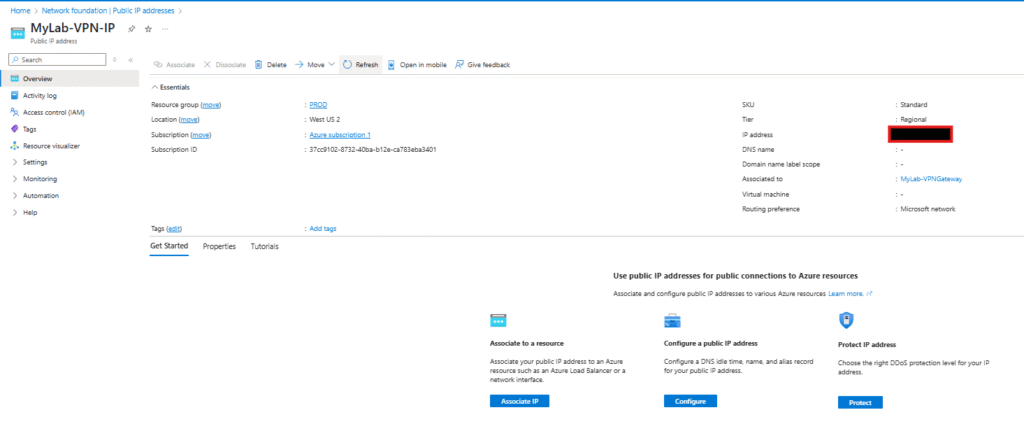
Task: Click the Resource visualizer icon
Action: point(14,146)
